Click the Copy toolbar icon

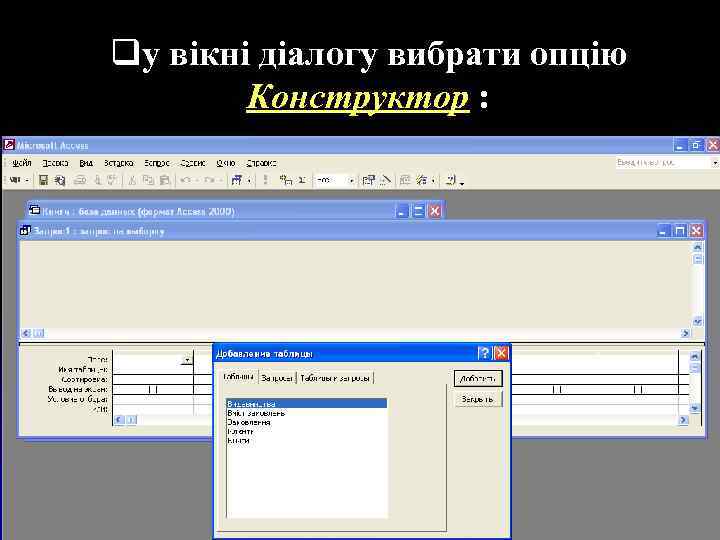pyautogui.click(x=148, y=180)
